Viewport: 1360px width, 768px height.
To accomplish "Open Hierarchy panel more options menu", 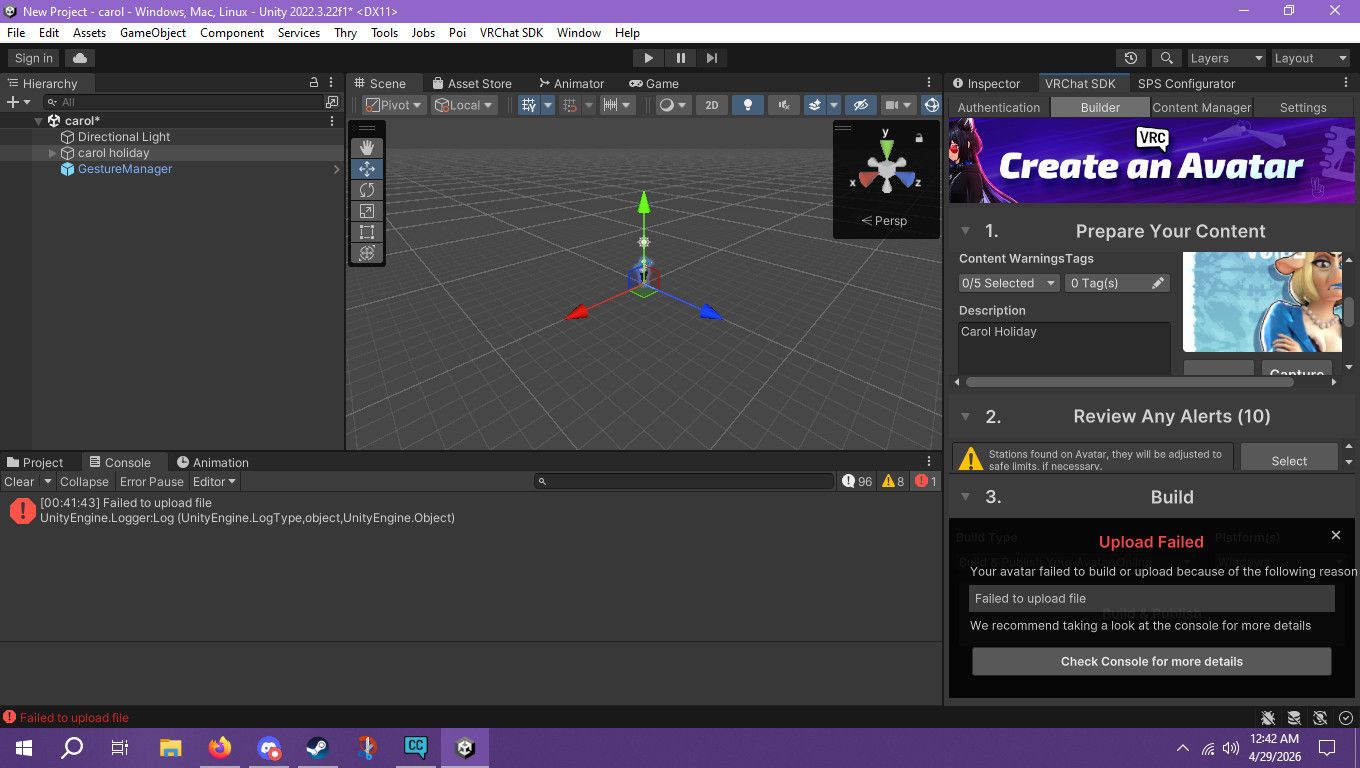I will point(332,83).
